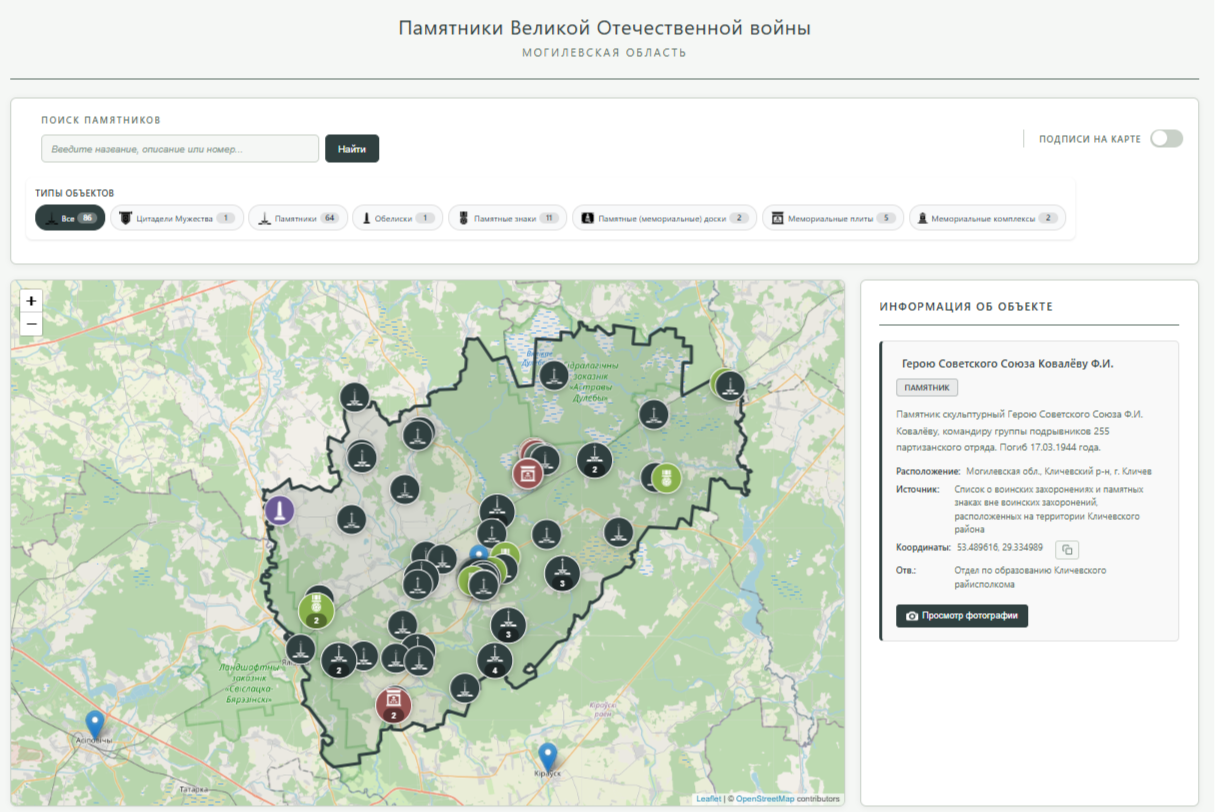The image size is (1216, 812).
Task: Filter by Цитадели Мужества type
Action: click(176, 218)
